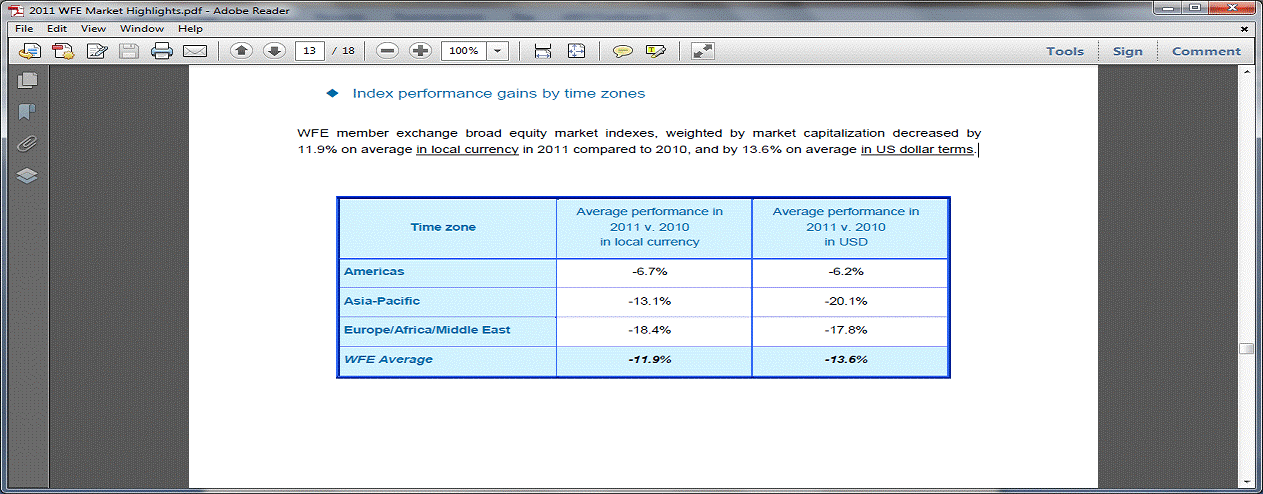This screenshot has height=494, width=1263.
Task: Show the Bookmarks panel
Action: click(x=27, y=112)
